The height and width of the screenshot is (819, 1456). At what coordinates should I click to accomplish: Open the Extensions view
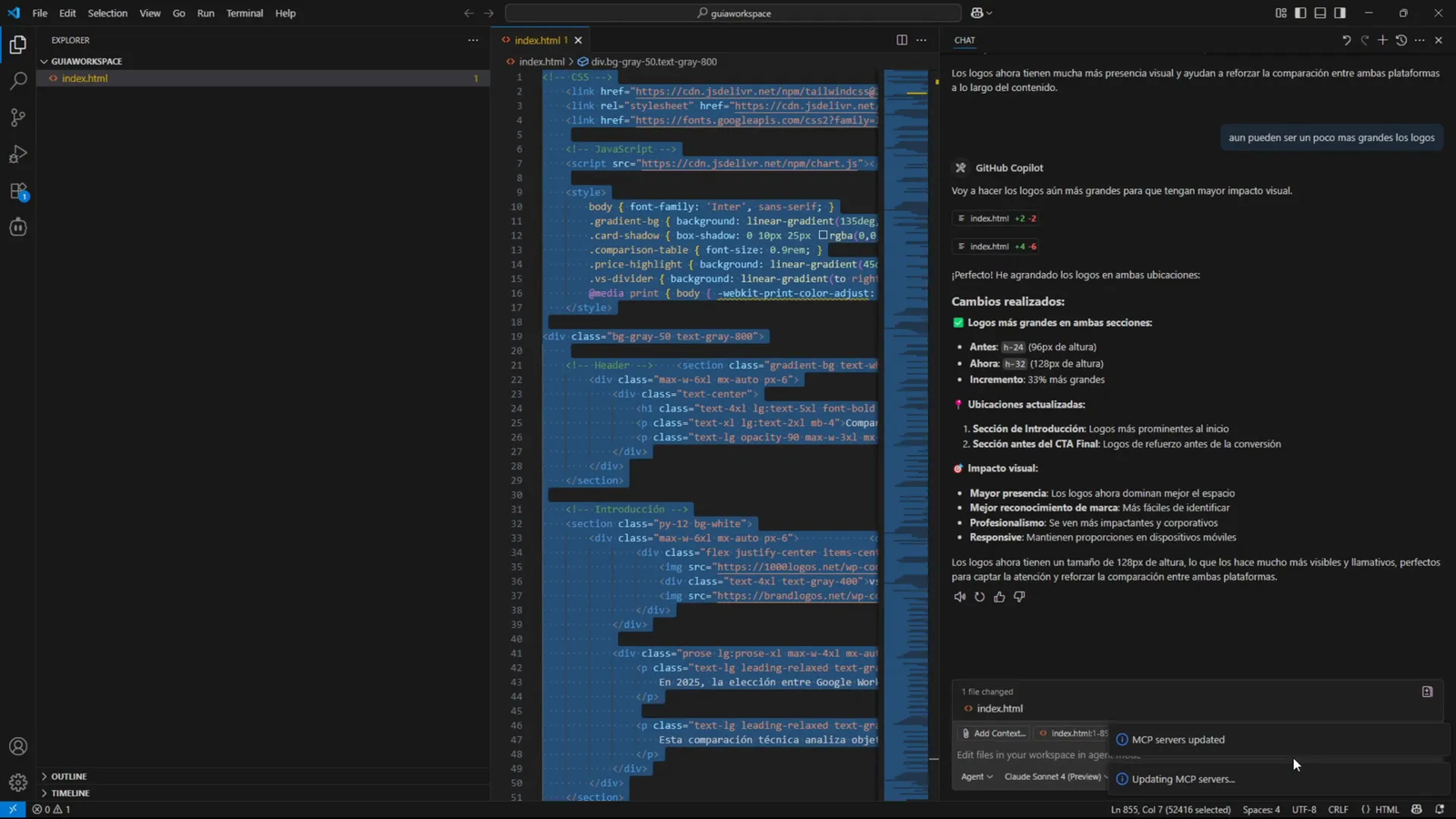click(x=18, y=192)
